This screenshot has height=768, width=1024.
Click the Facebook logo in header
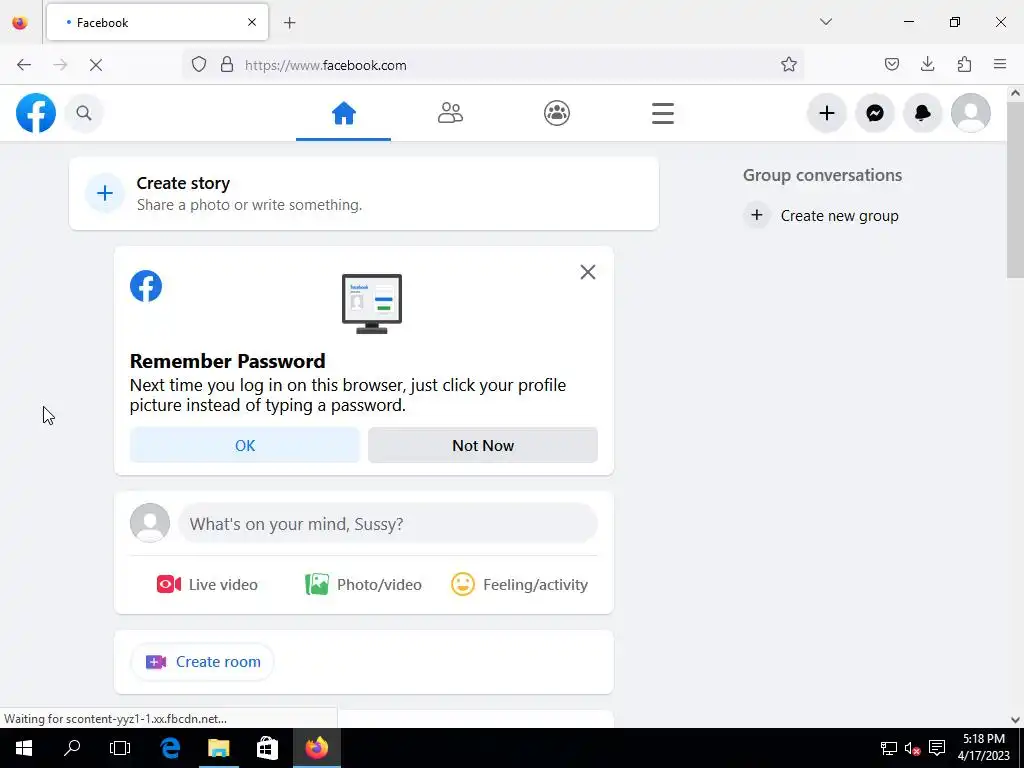36,113
